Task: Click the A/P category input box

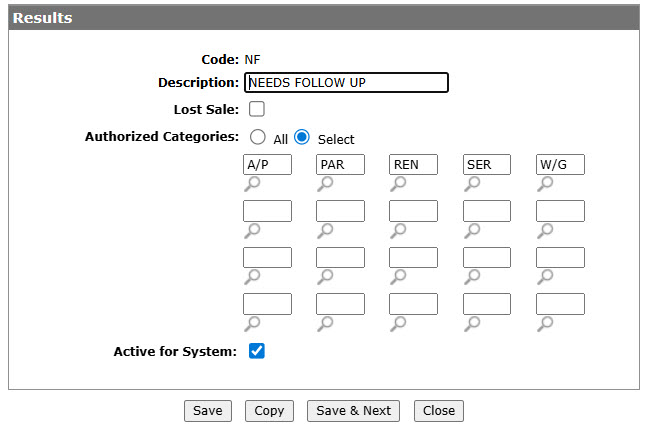Action: 267,165
